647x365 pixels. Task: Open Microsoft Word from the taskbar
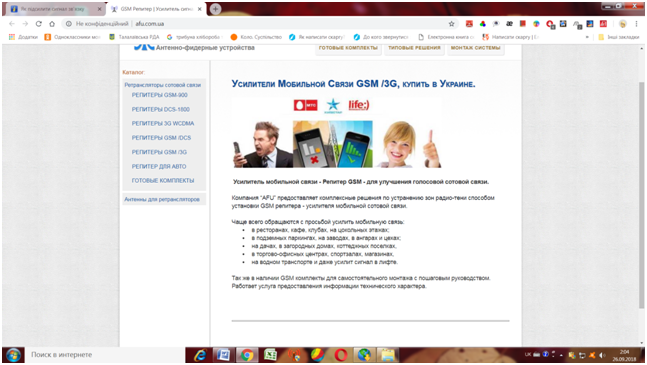tap(223, 355)
